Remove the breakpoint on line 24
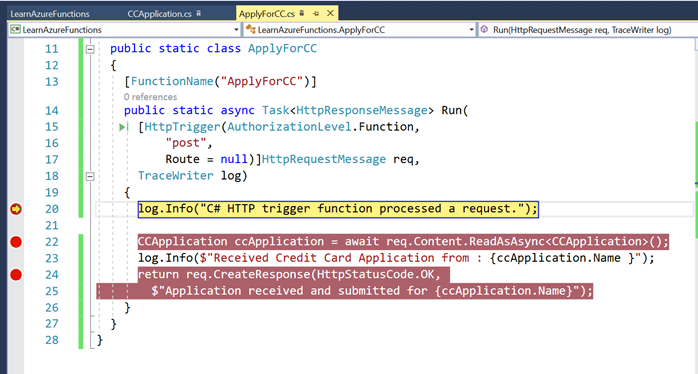 [16, 275]
